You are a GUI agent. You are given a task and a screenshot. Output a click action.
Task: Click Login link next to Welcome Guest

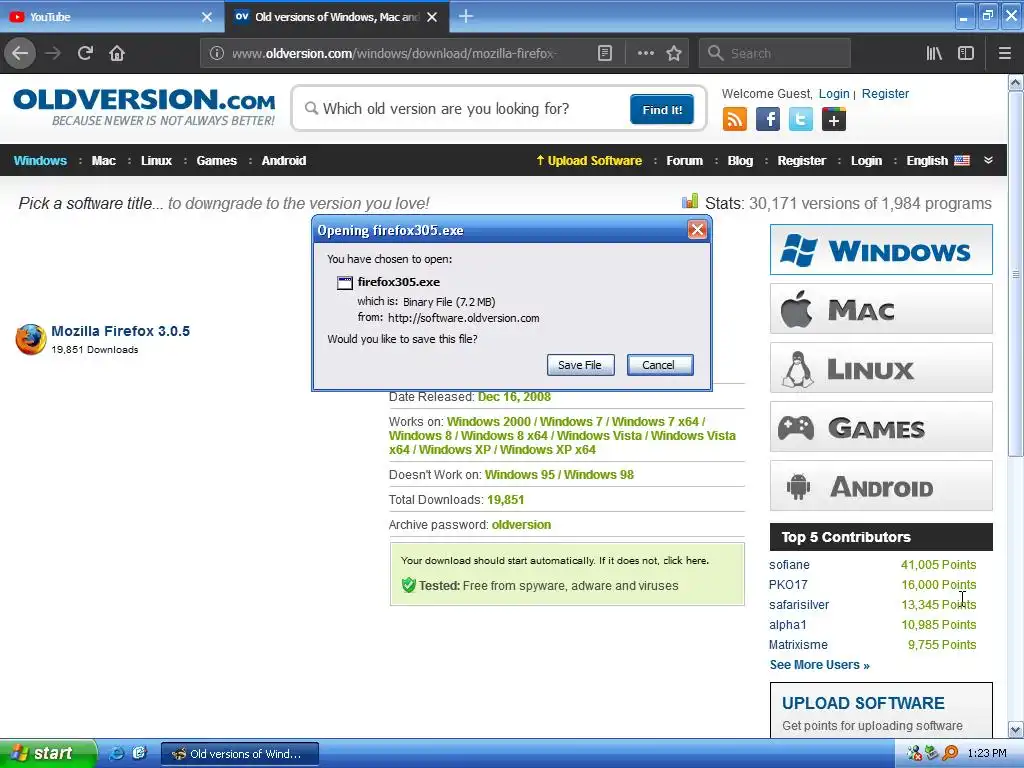(834, 93)
